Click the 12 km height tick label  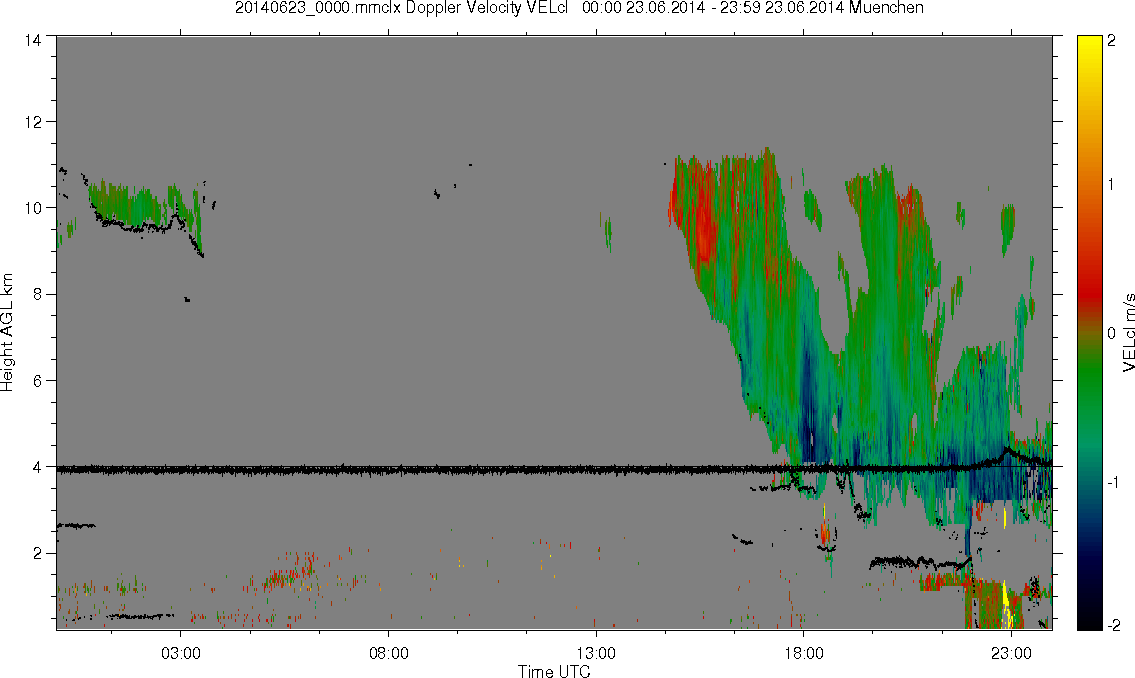tap(32, 122)
